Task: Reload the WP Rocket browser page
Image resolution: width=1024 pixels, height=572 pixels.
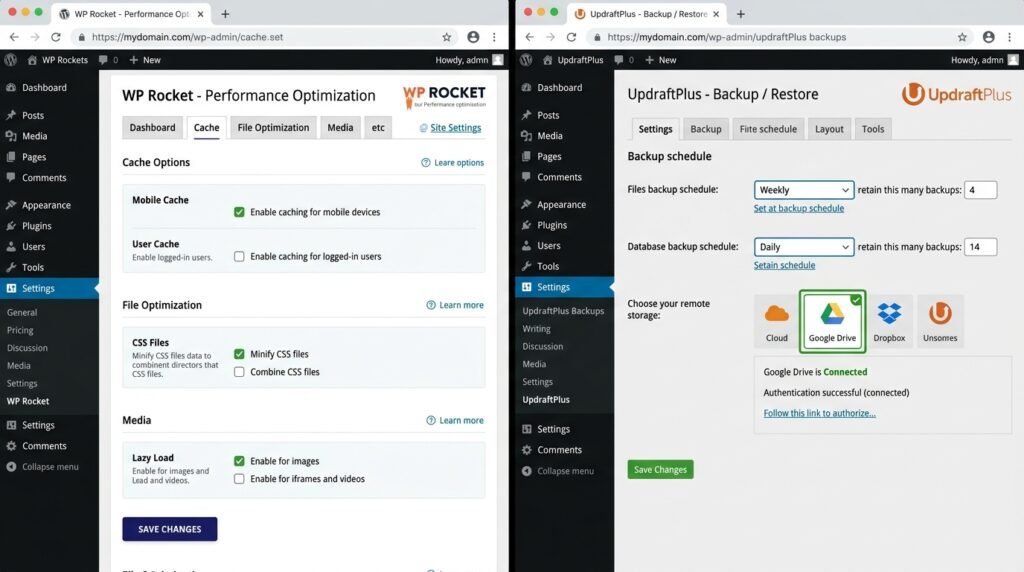Action: point(56,37)
